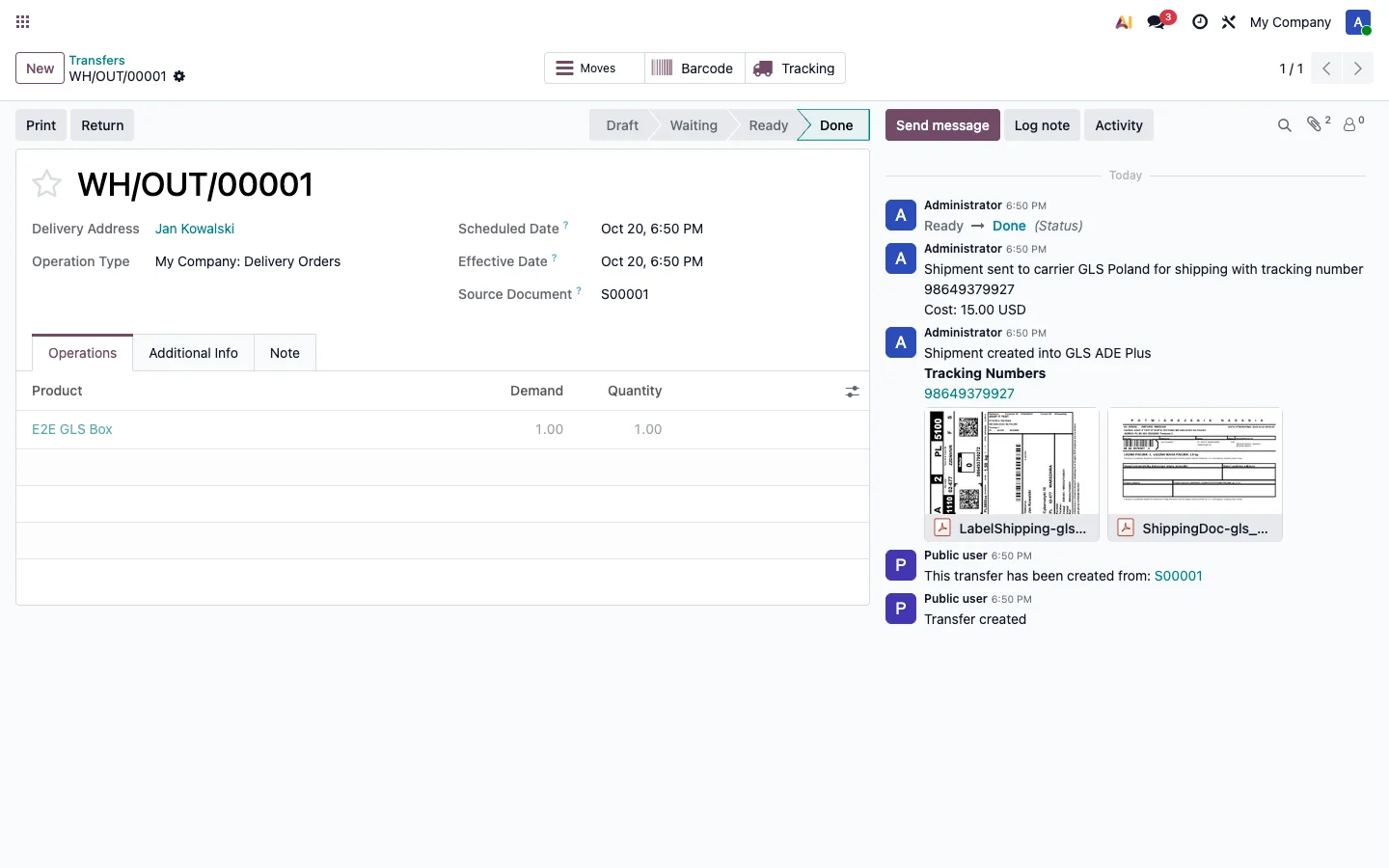Open the Moves smart button
The width and height of the screenshot is (1389, 868).
tap(594, 68)
